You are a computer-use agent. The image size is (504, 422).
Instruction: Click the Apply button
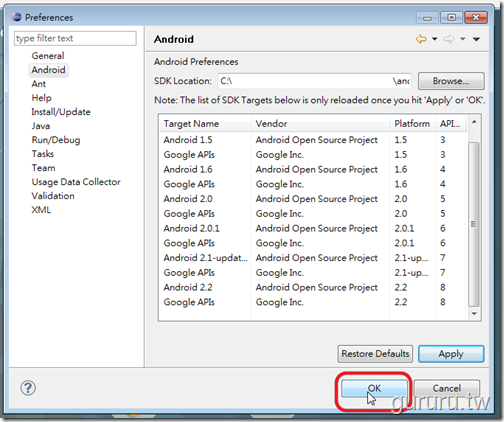451,354
